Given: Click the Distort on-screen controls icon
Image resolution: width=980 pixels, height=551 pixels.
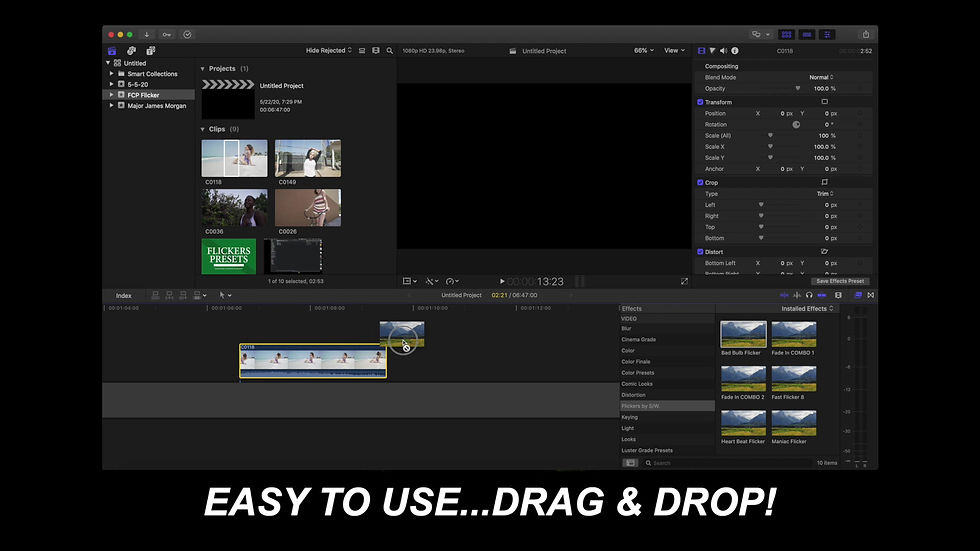Looking at the screenshot, I should tap(824, 252).
